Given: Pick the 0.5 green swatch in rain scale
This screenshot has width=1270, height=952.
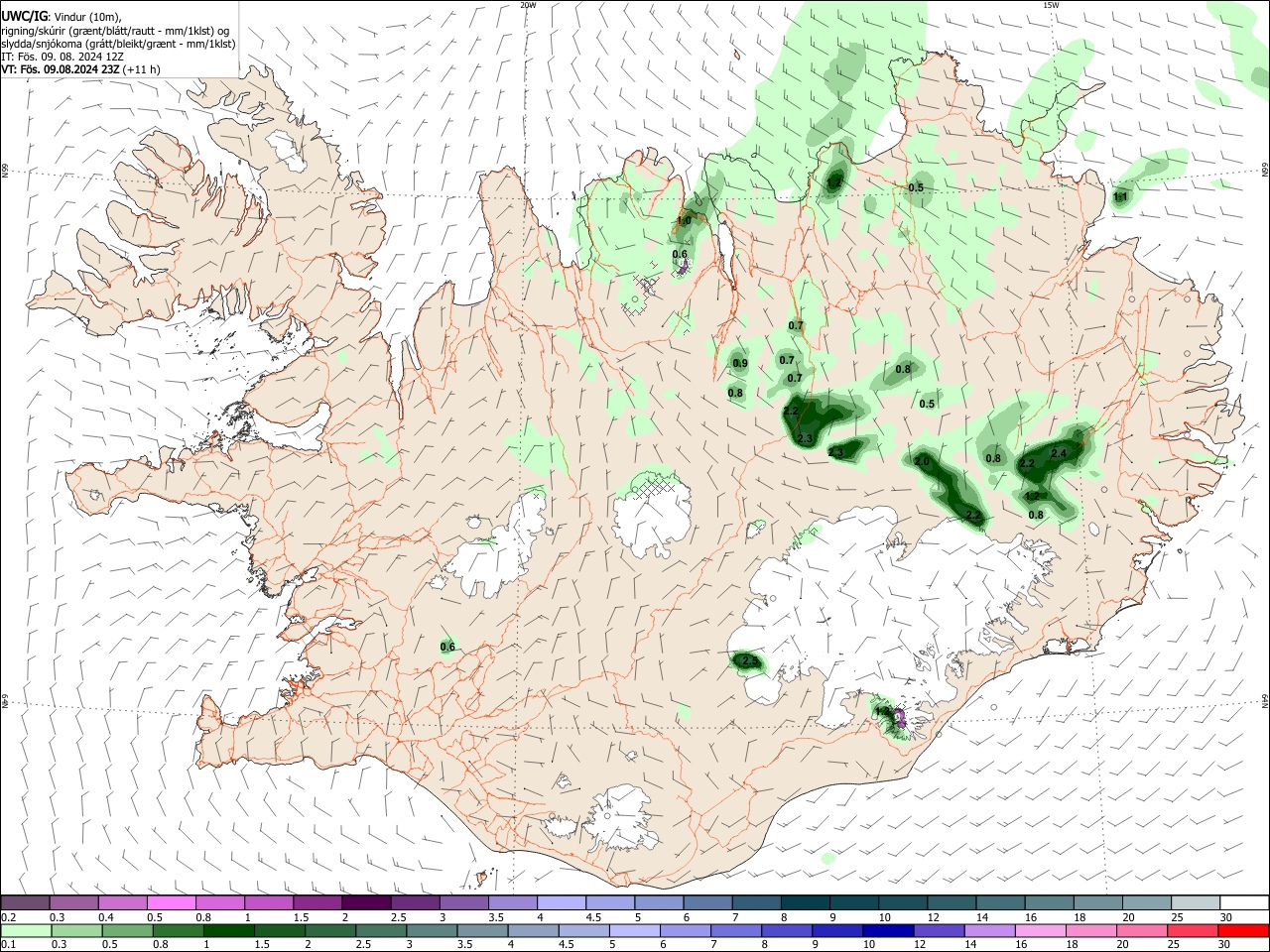Looking at the screenshot, I should pos(127,931).
